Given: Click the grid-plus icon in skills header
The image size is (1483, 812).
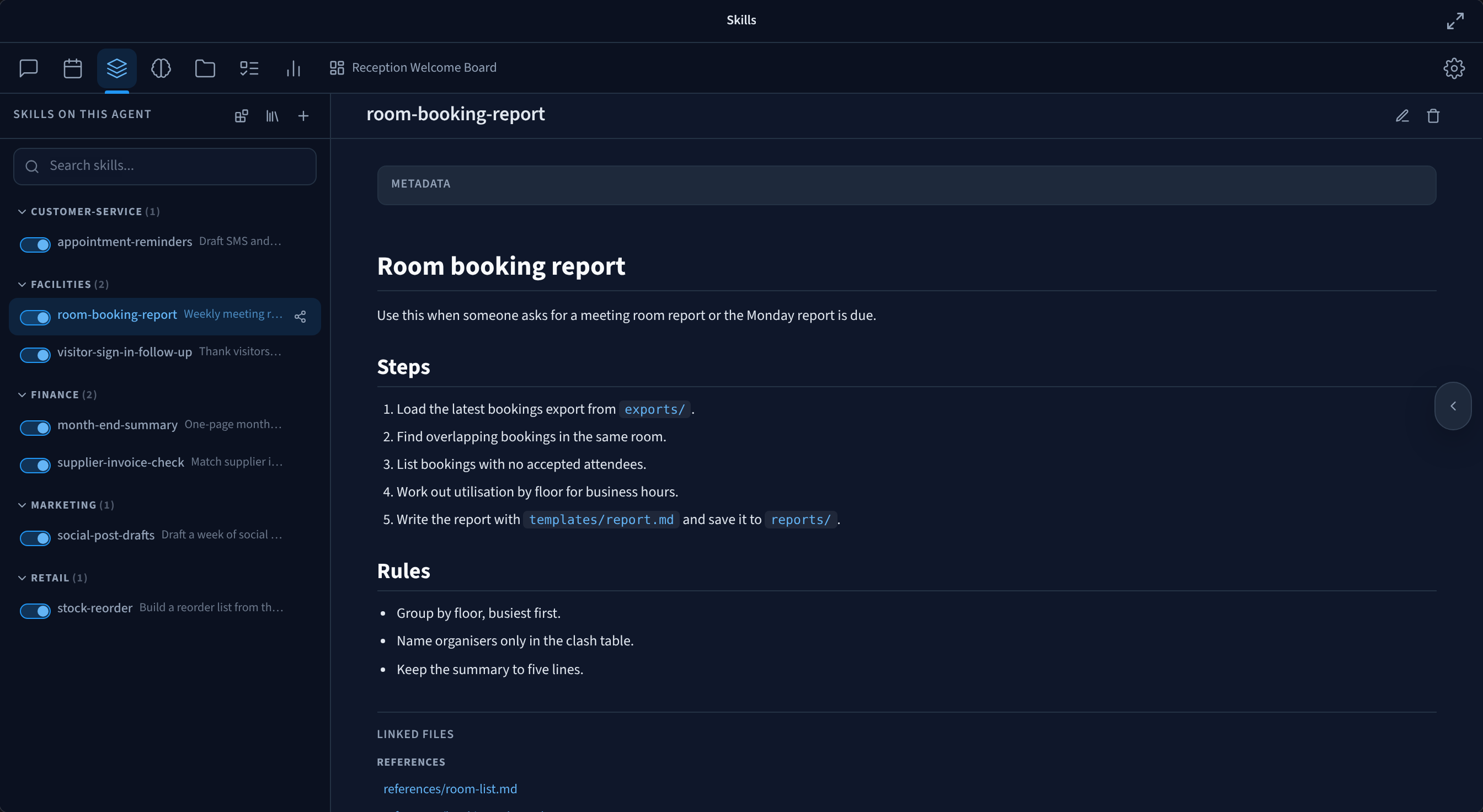Looking at the screenshot, I should pyautogui.click(x=241, y=116).
